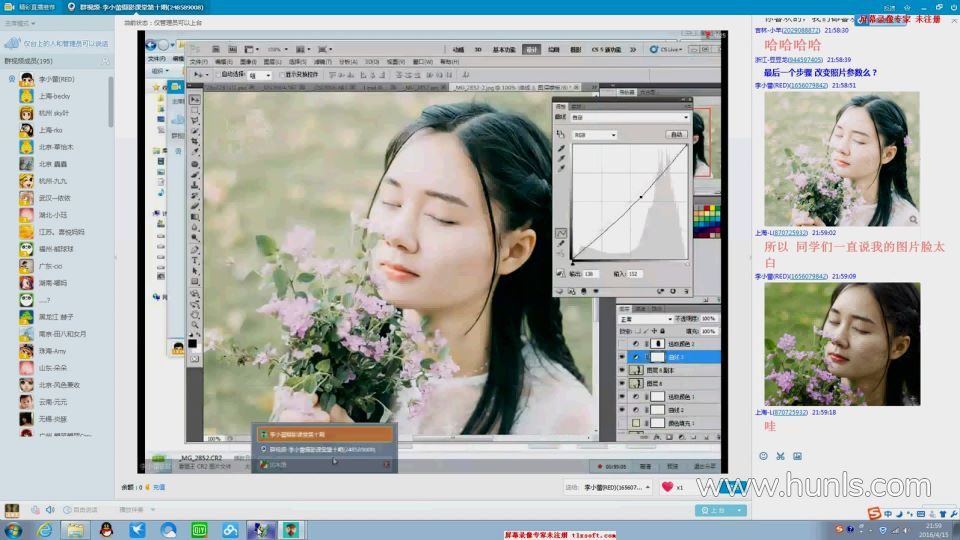The image size is (960, 540).
Task: Click the curve control point on Curves graph
Action: pyautogui.click(x=641, y=197)
